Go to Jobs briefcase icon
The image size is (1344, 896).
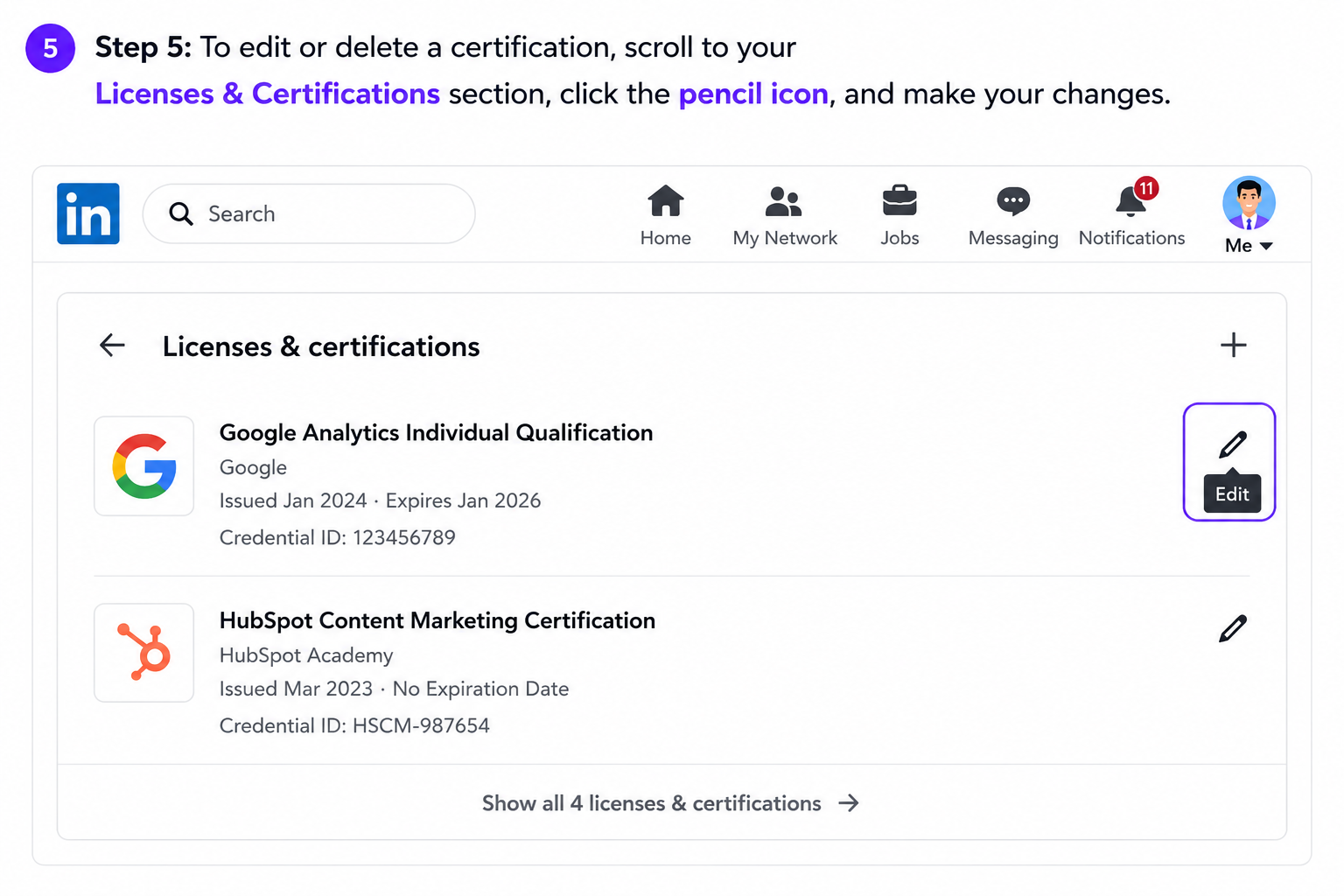point(899,201)
